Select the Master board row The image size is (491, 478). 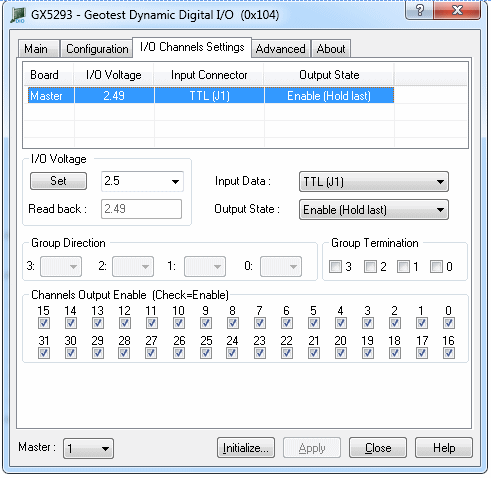pyautogui.click(x=211, y=96)
